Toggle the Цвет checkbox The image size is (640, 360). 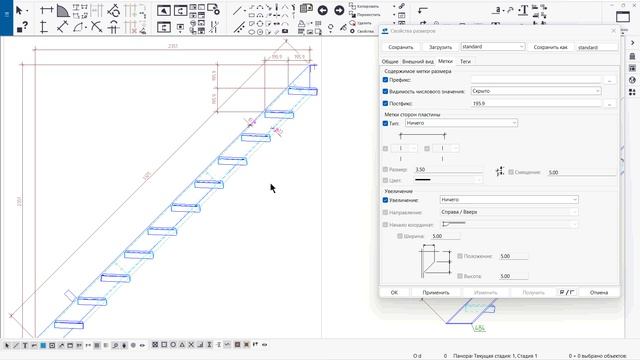point(385,180)
